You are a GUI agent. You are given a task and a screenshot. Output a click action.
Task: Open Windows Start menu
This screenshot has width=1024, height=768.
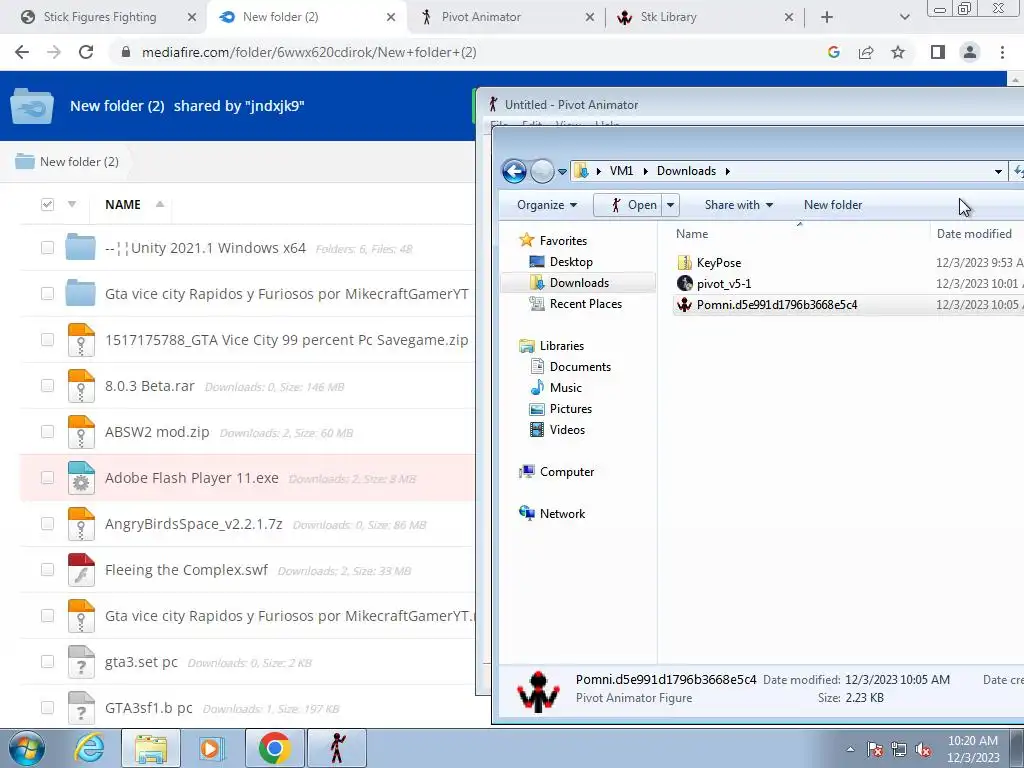click(26, 748)
